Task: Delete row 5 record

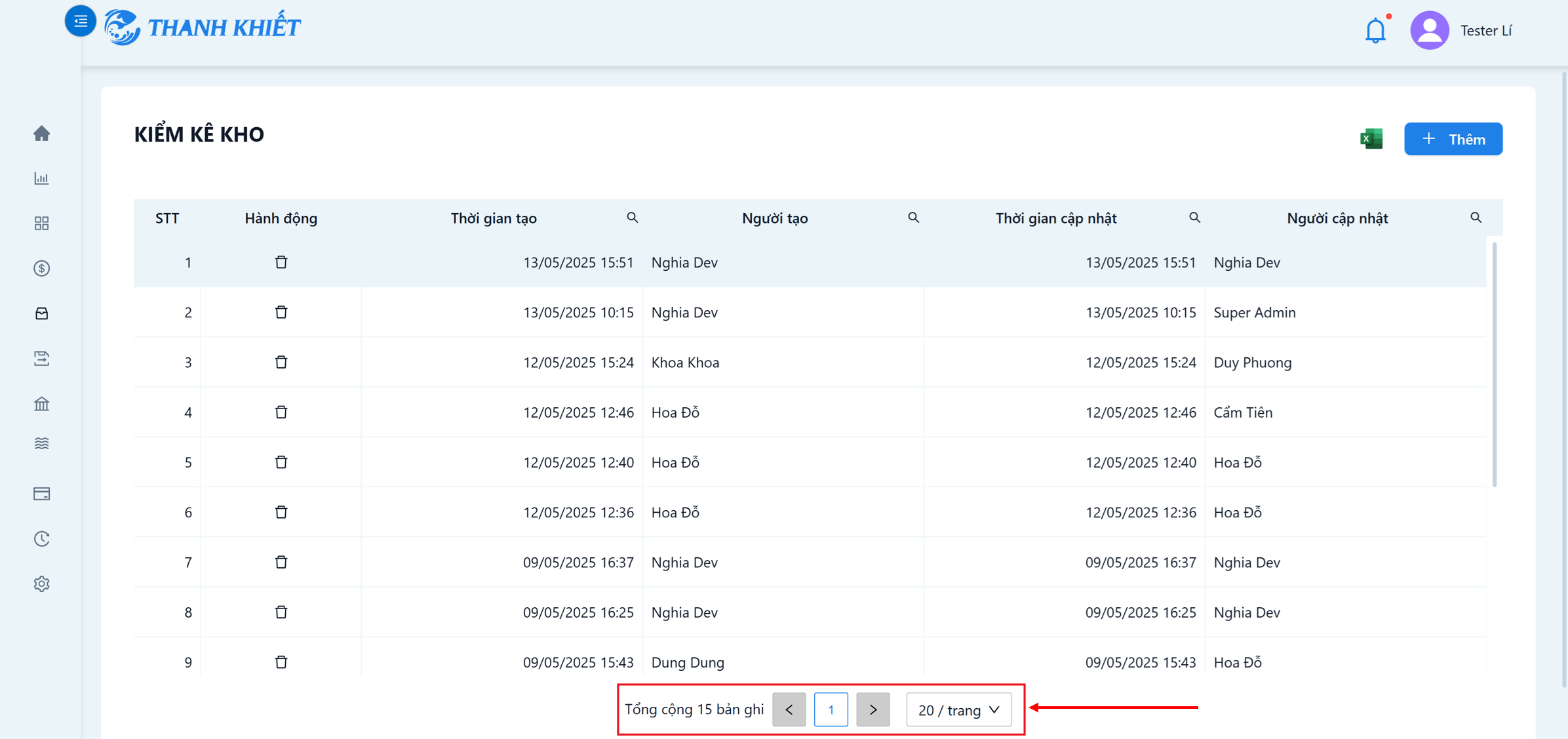Action: click(x=281, y=462)
